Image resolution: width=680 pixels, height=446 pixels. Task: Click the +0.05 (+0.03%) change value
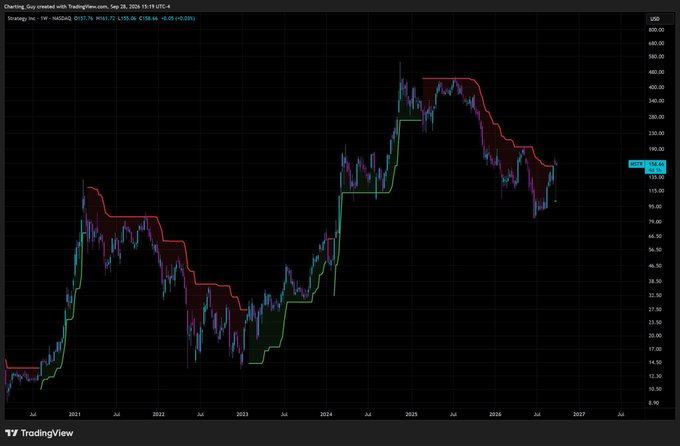click(178, 19)
